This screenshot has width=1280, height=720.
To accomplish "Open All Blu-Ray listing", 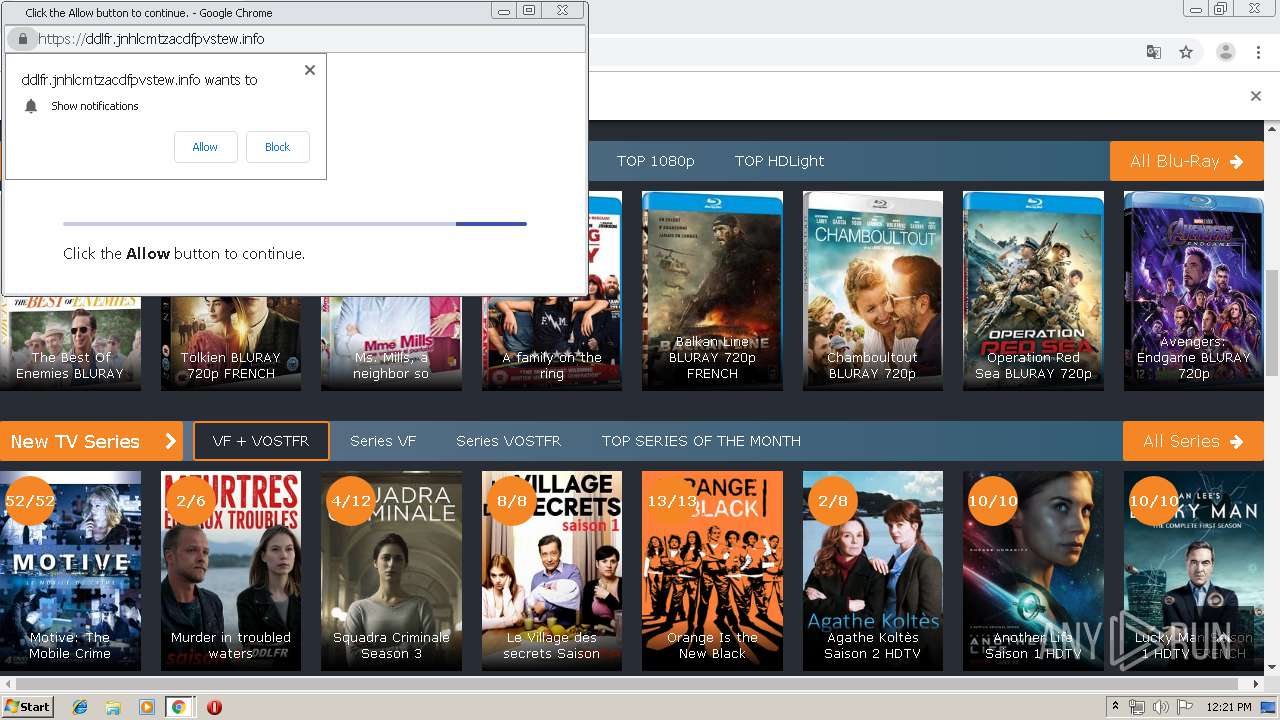I will pyautogui.click(x=1187, y=161).
